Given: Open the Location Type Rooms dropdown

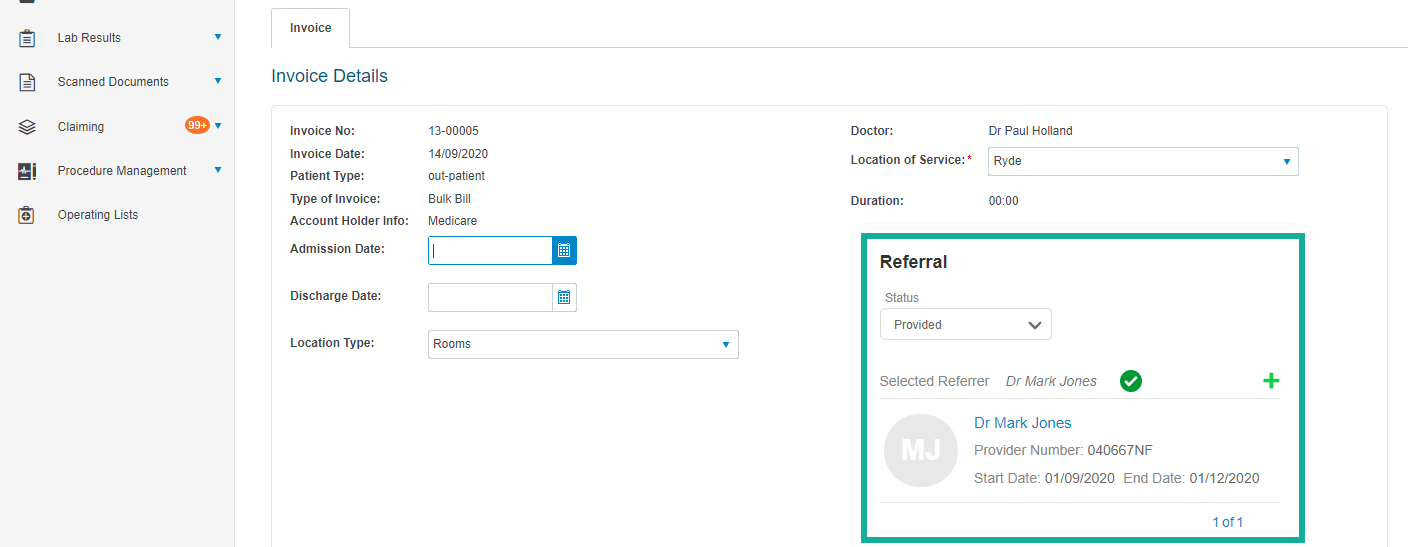Looking at the screenshot, I should 583,344.
